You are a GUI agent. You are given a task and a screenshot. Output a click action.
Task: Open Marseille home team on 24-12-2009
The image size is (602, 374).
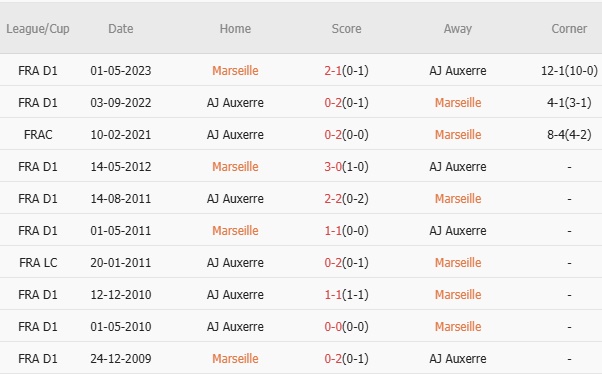point(235,359)
